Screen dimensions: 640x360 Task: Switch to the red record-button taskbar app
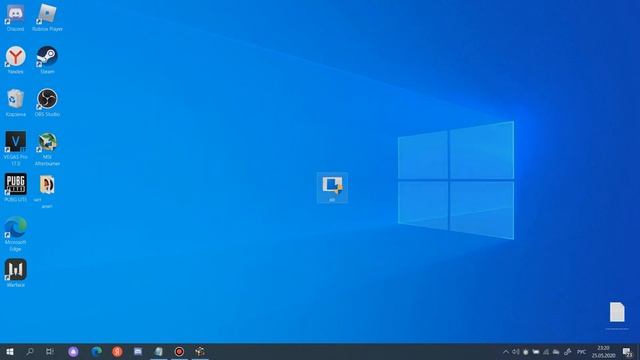pyautogui.click(x=179, y=352)
